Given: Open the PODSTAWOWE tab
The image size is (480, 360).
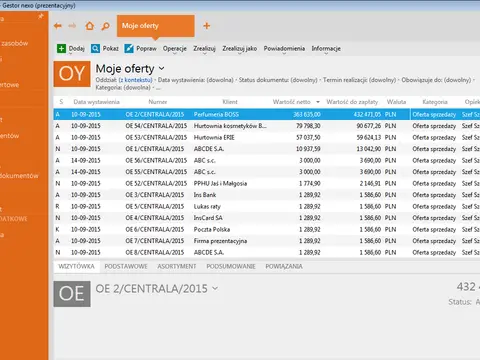Looking at the screenshot, I should coord(126,266).
